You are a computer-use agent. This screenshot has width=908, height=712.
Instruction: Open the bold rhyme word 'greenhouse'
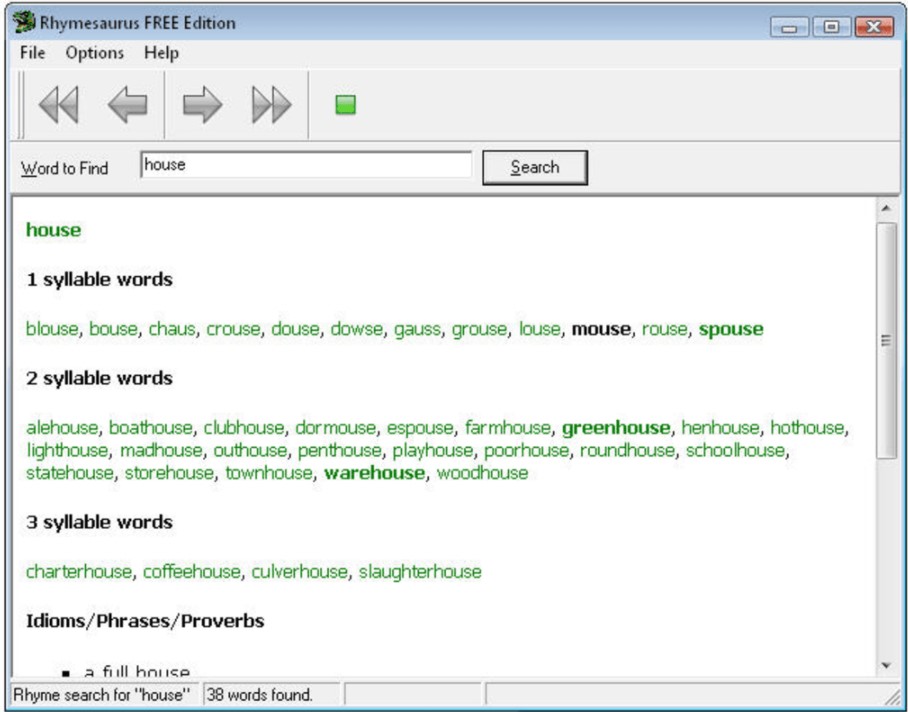pos(616,429)
